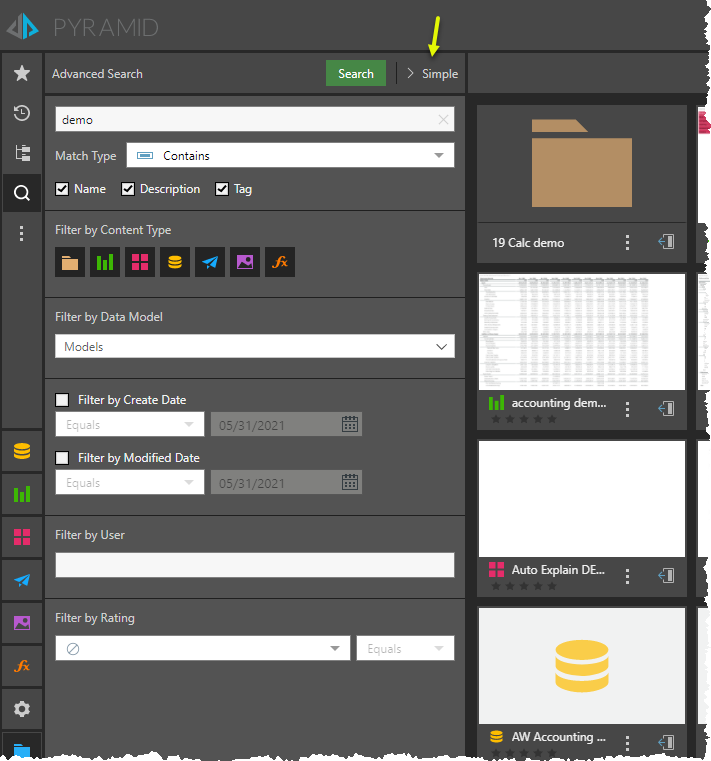Open action panel for AW Accounting item

click(x=666, y=742)
